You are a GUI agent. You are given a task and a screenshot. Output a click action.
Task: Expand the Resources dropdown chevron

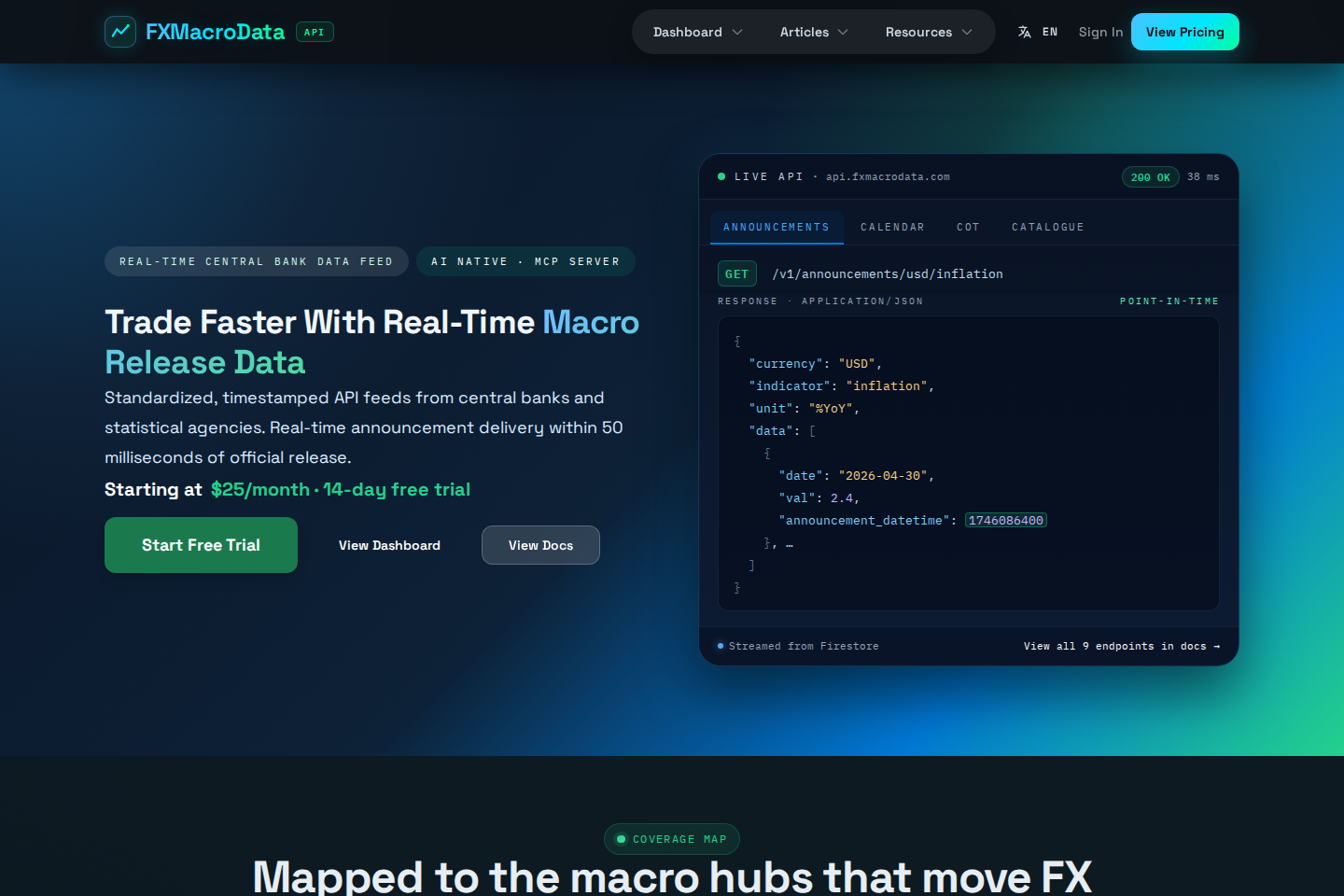tap(967, 32)
